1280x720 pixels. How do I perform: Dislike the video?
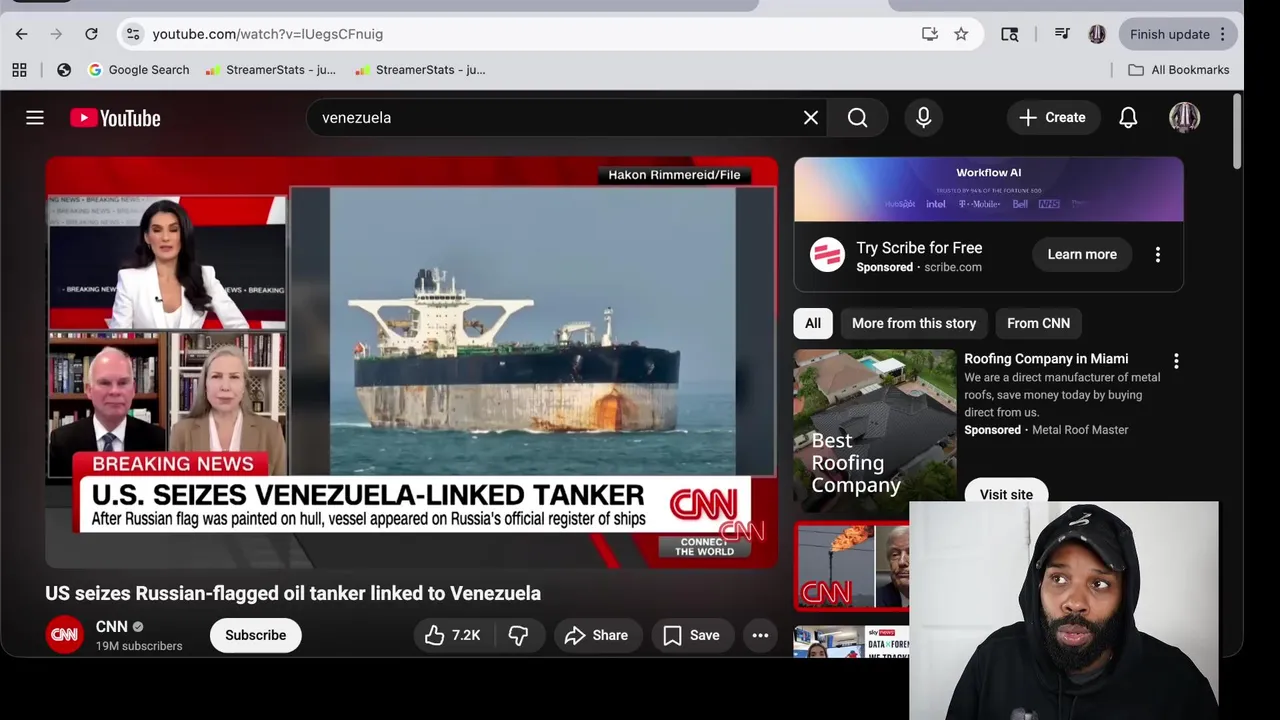click(x=518, y=635)
